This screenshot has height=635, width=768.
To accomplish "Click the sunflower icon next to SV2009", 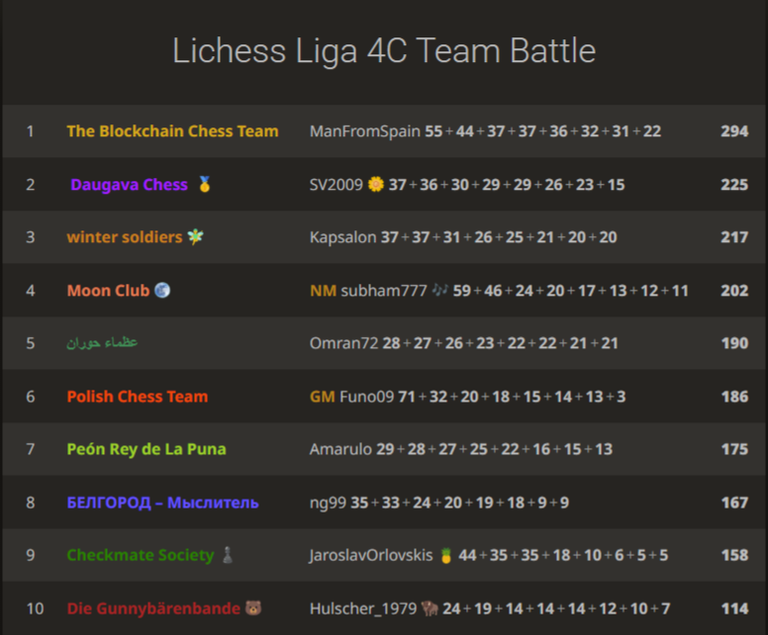I will coord(376,184).
